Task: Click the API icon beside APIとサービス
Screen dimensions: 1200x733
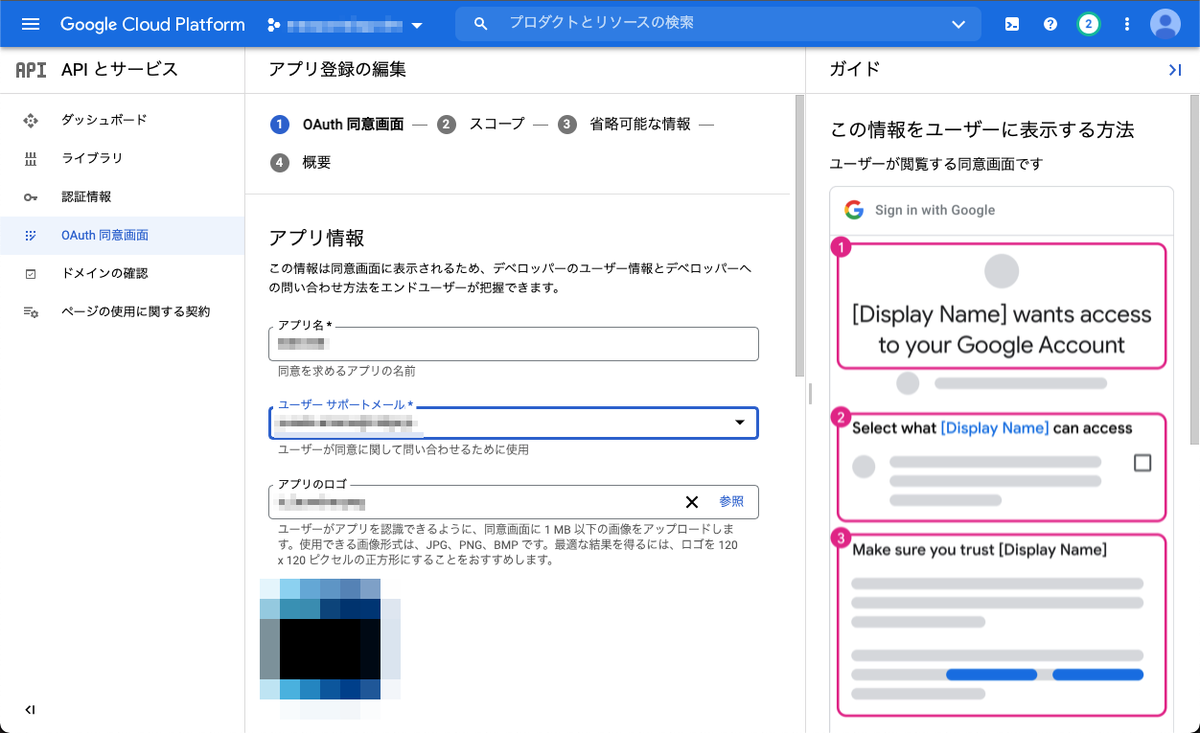Action: pos(31,70)
